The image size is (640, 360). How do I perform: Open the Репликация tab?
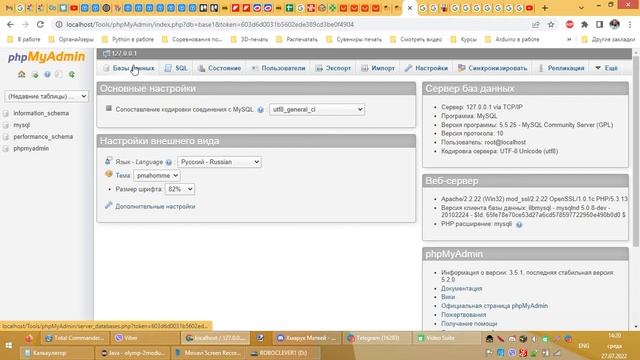pyautogui.click(x=561, y=68)
